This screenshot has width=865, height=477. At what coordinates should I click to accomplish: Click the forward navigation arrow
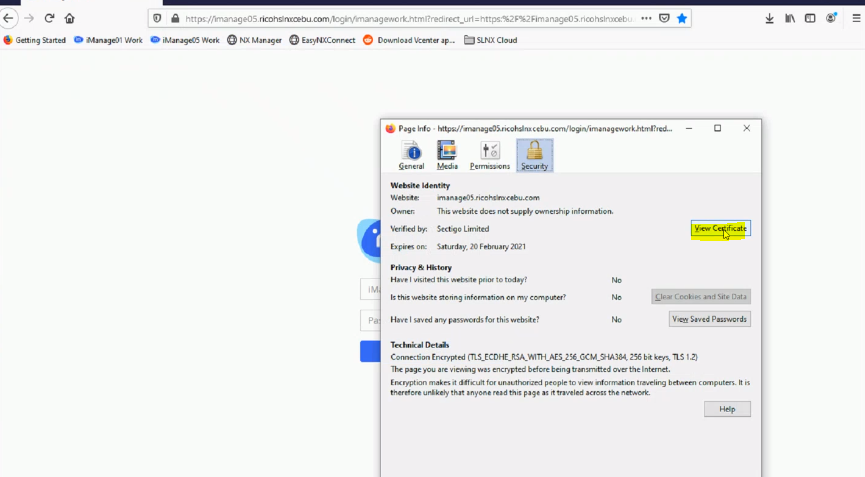(29, 18)
